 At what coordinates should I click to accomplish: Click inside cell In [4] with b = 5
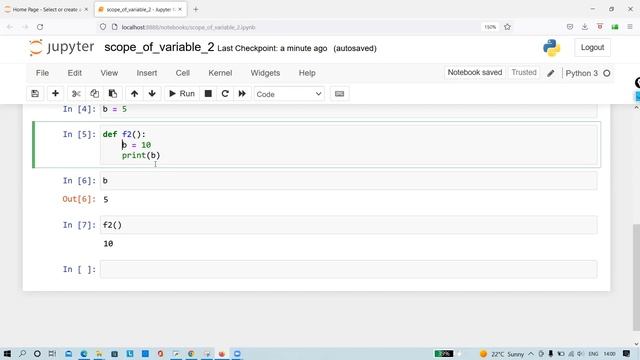(349, 109)
